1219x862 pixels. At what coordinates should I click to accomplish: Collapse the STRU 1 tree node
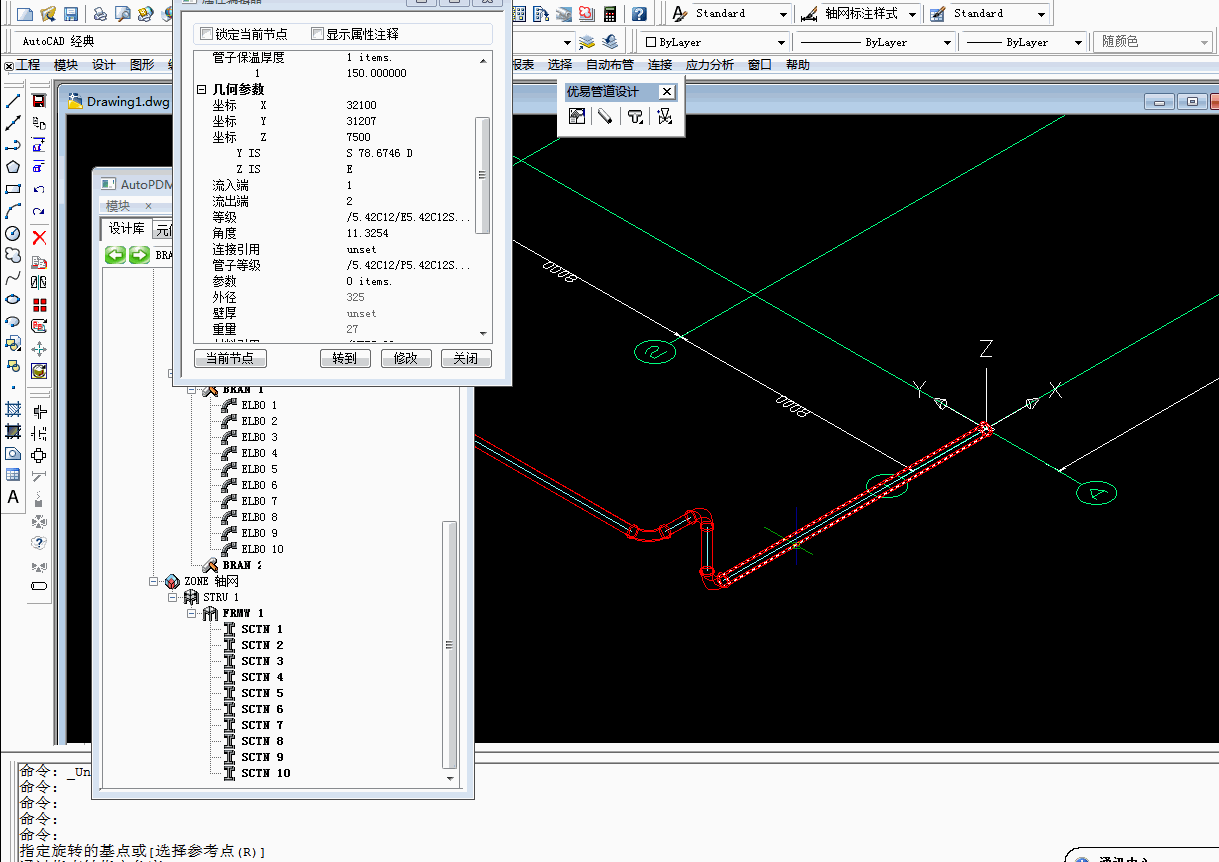[x=173, y=597]
